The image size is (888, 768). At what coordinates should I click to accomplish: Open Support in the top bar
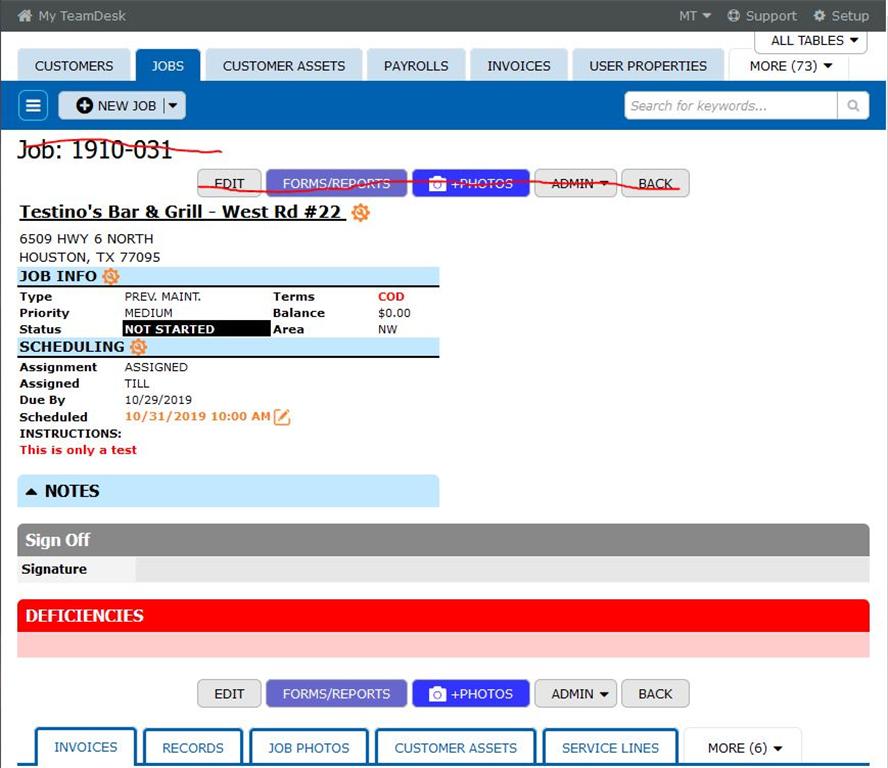pos(762,16)
